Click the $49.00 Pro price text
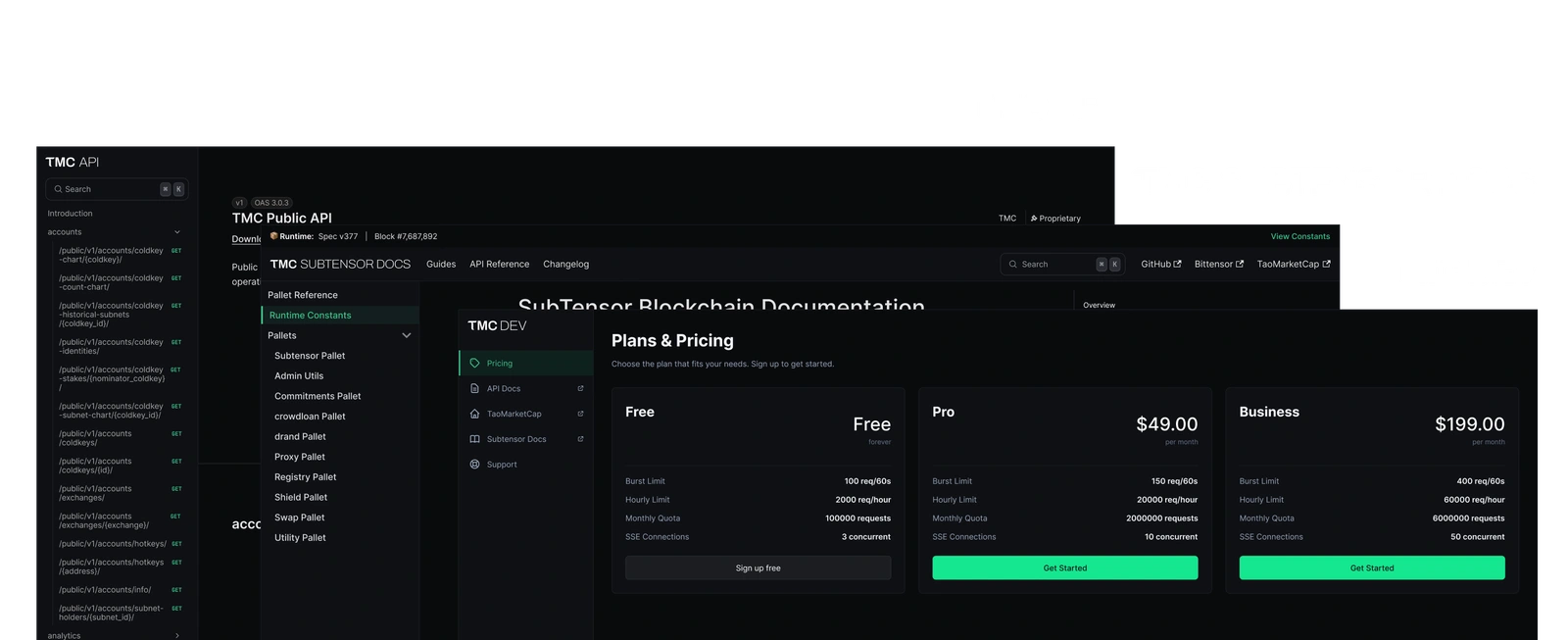 click(1166, 424)
